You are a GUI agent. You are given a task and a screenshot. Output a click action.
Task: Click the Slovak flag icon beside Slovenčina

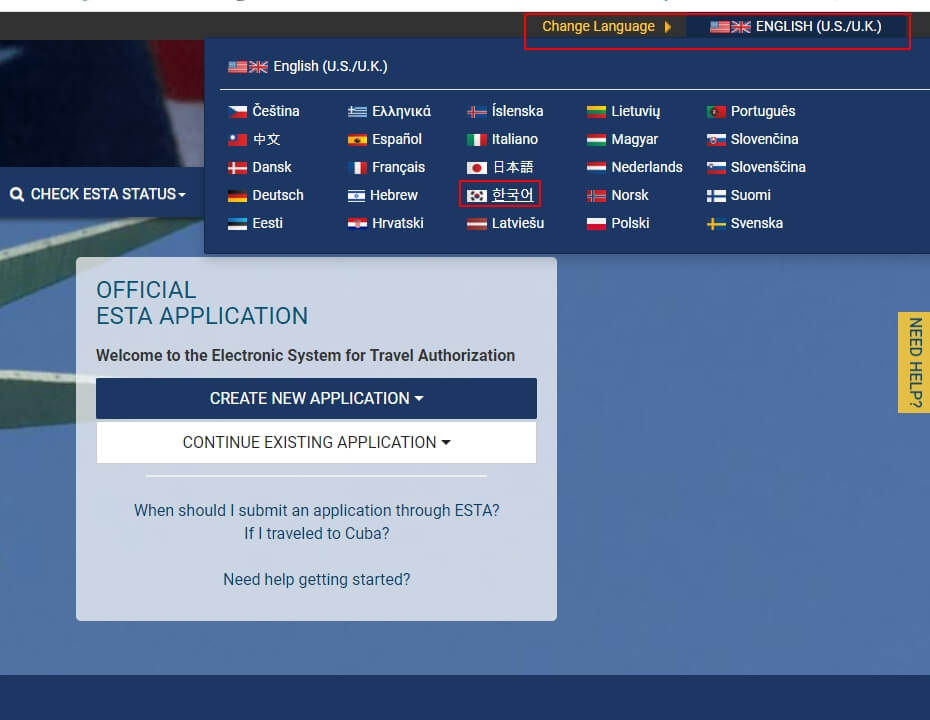coord(716,139)
